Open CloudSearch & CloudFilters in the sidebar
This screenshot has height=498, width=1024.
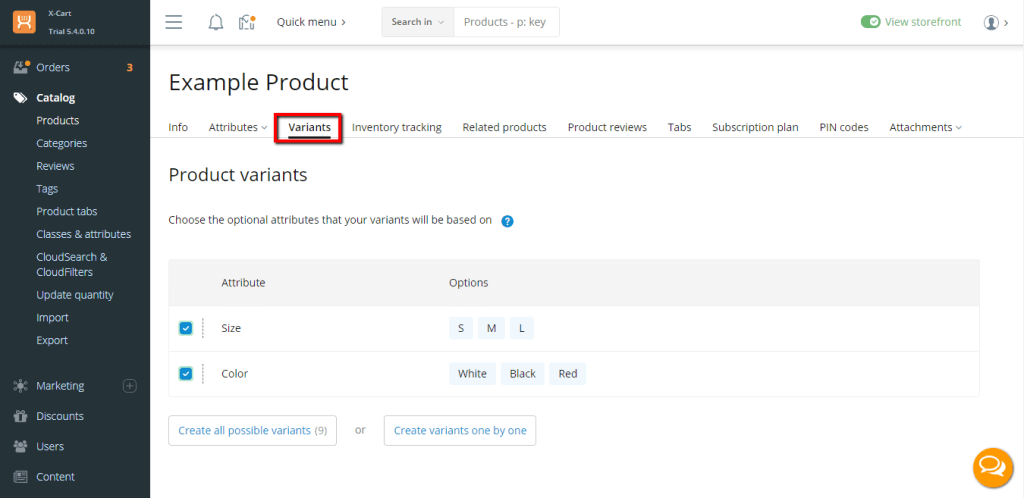pyautogui.click(x=72, y=264)
